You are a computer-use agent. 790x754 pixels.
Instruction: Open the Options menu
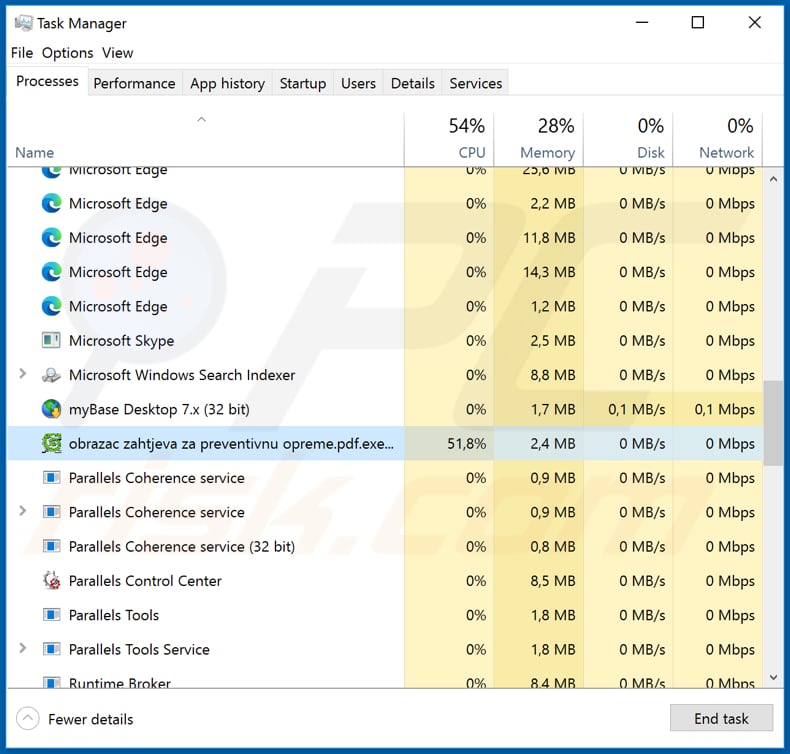68,53
